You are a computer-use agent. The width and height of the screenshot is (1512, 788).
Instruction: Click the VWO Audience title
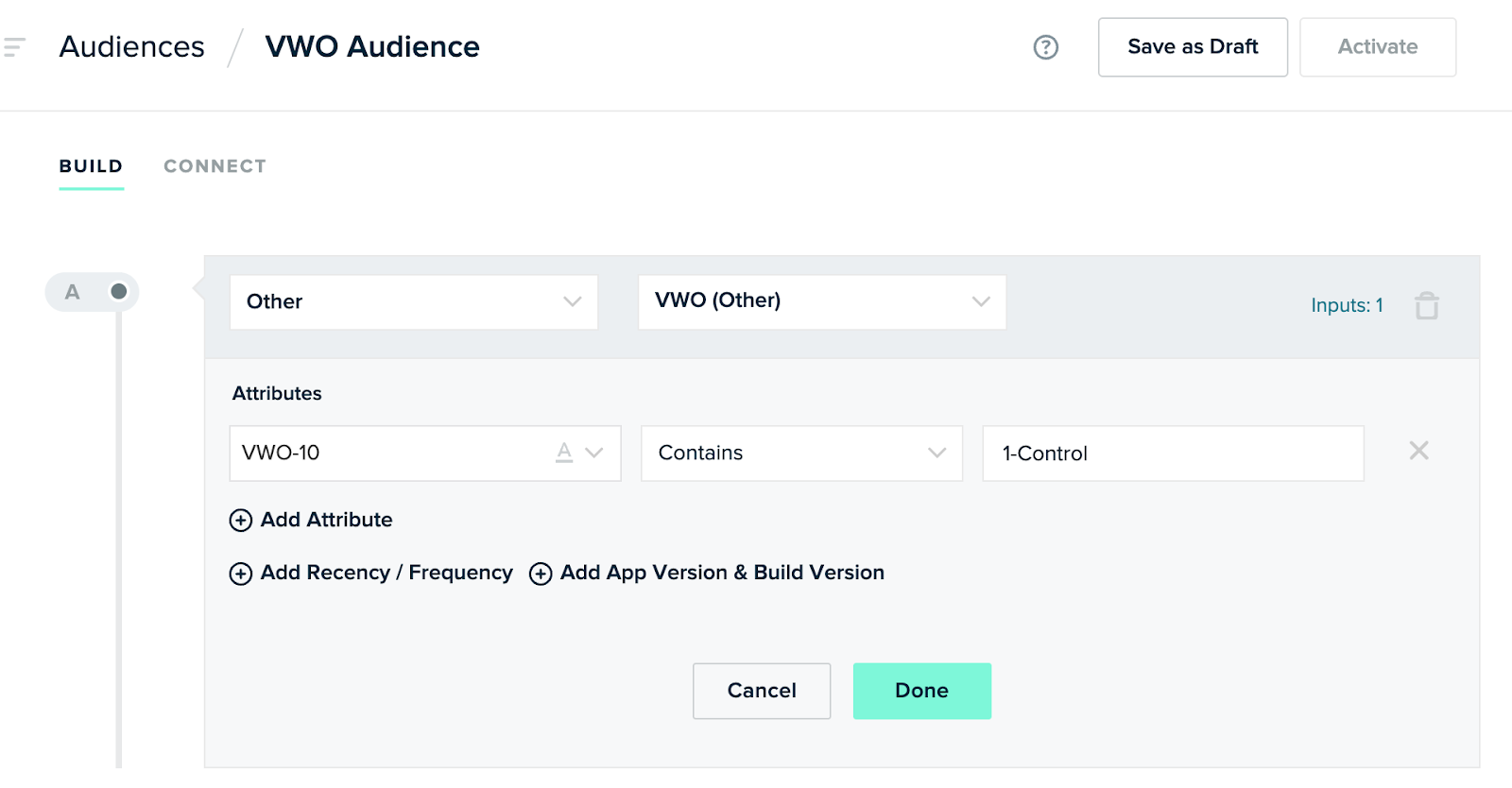[372, 47]
